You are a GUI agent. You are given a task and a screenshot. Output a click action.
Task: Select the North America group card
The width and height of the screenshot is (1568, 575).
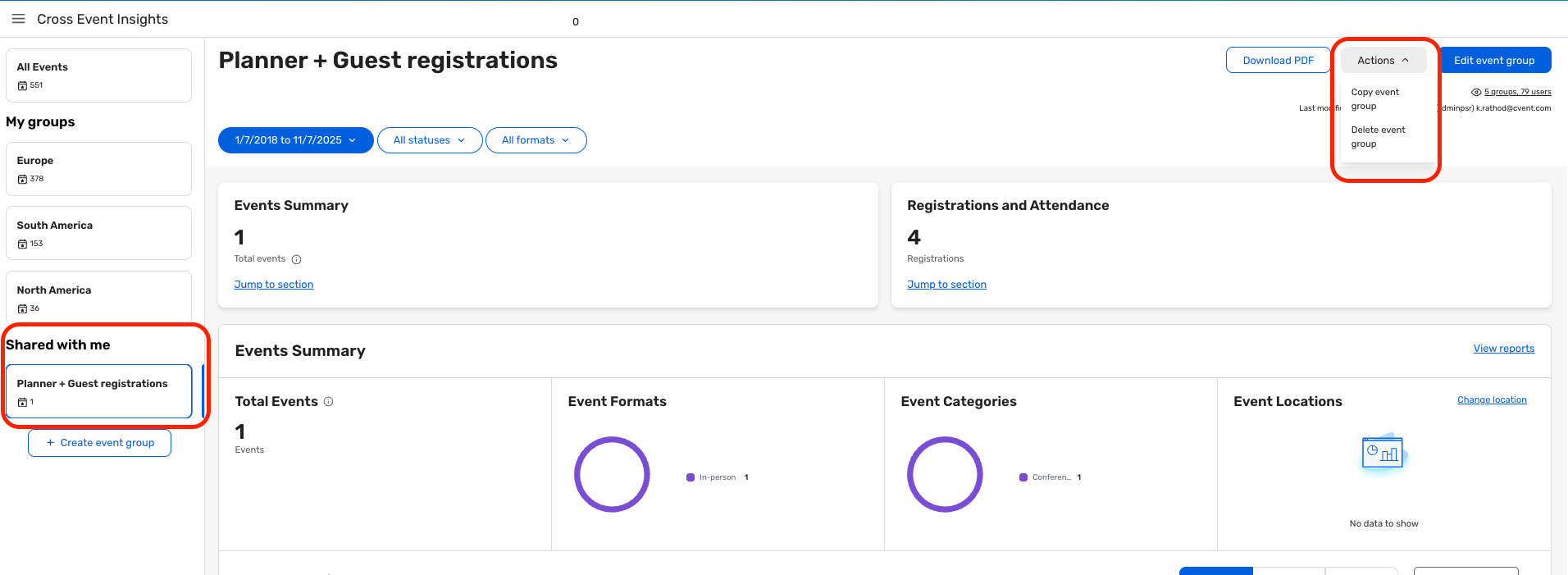[98, 298]
